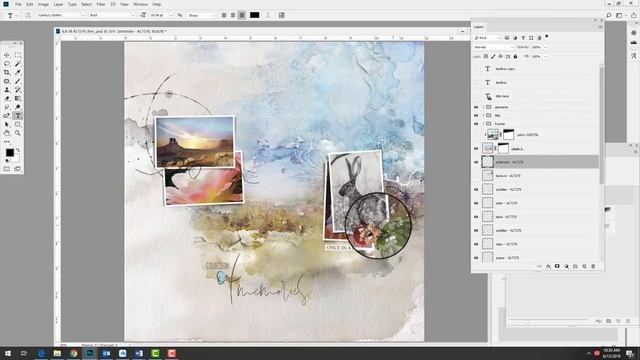This screenshot has height=360, width=640.
Task: Open the Layer menu
Action: pyautogui.click(x=58, y=4)
